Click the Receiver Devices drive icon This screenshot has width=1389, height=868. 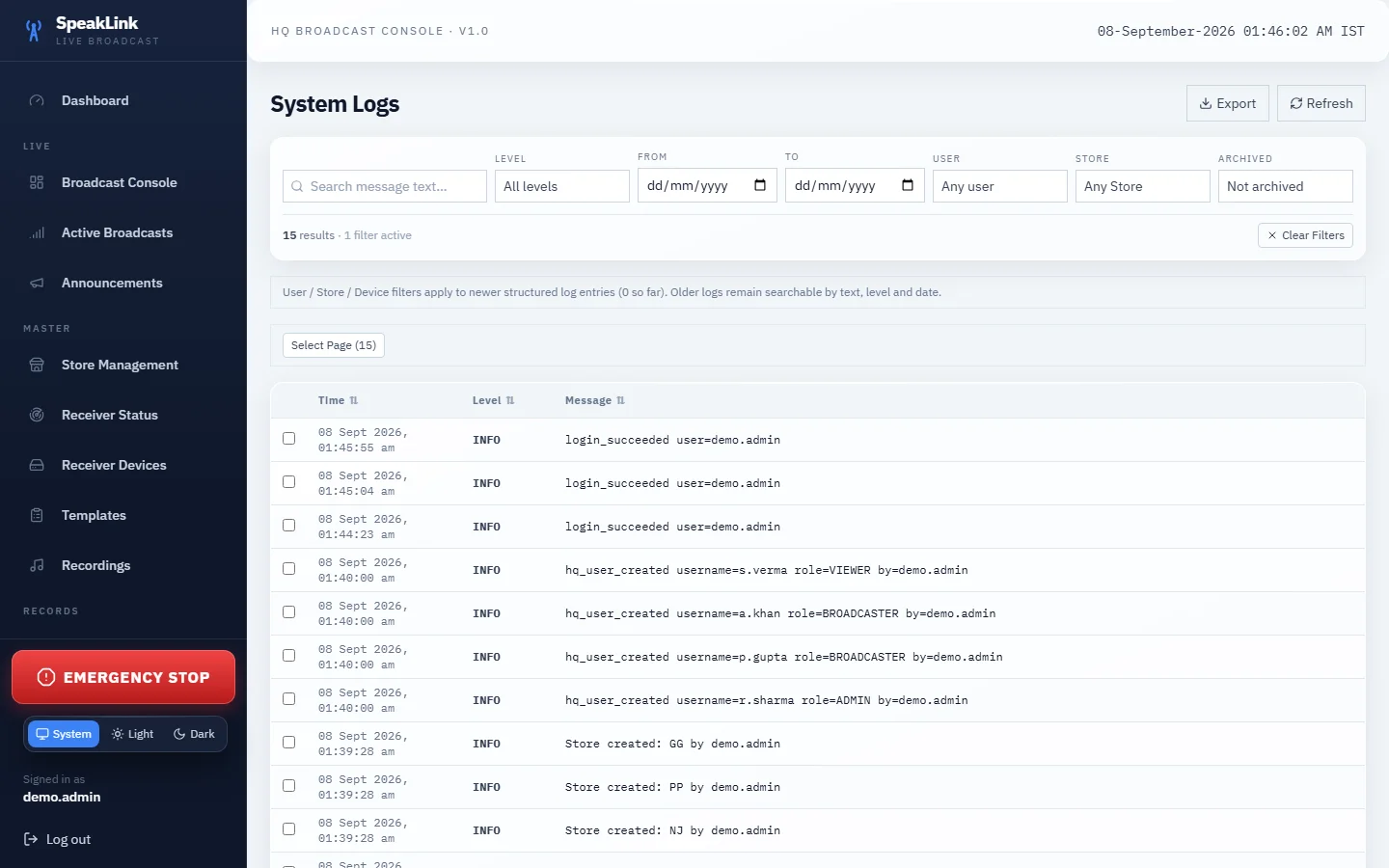click(x=37, y=465)
